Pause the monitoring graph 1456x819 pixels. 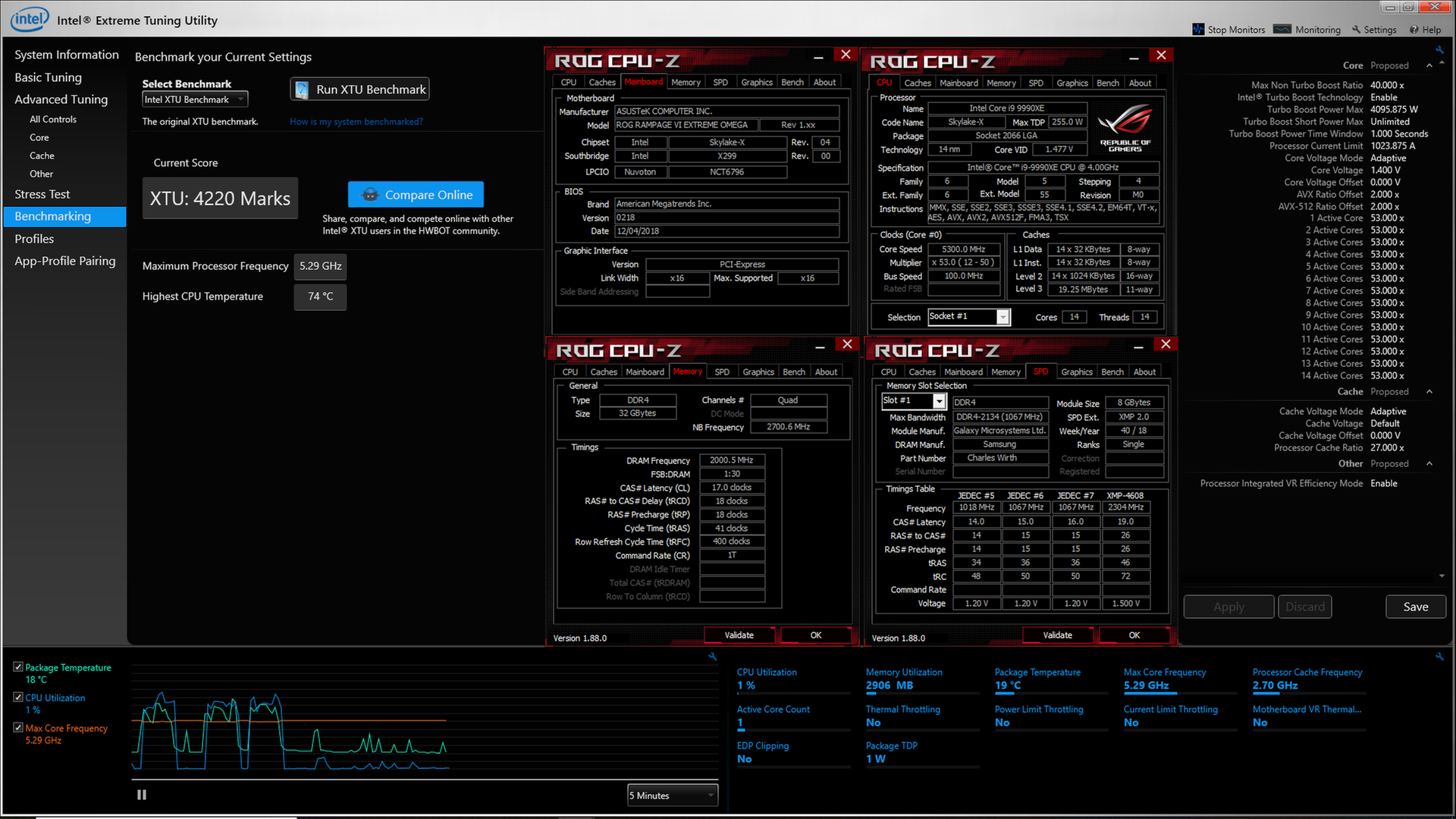click(x=142, y=795)
